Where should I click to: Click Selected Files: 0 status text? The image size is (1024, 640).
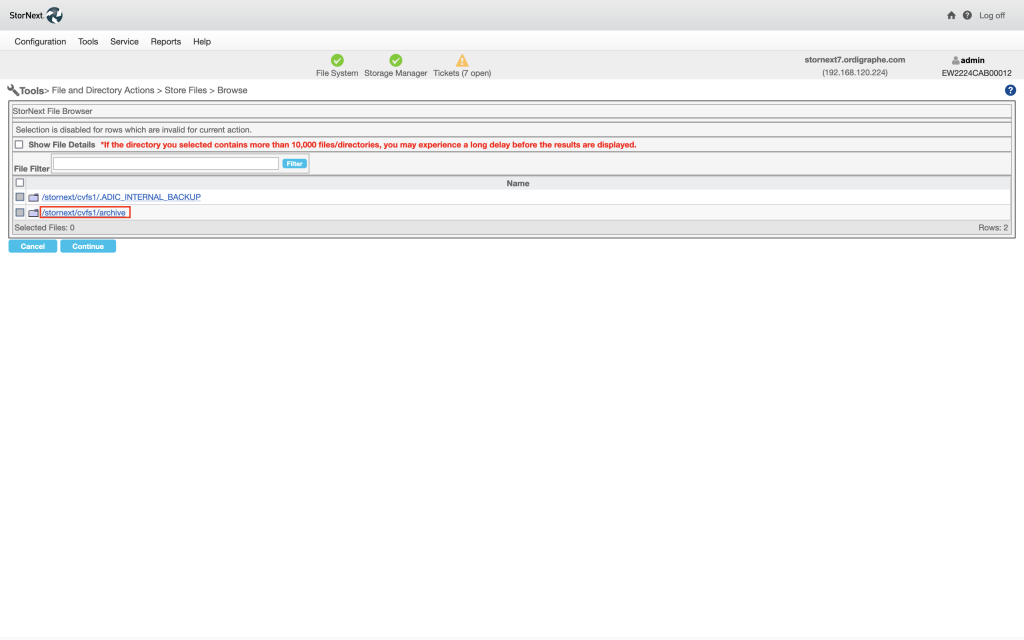pyautogui.click(x=44, y=228)
